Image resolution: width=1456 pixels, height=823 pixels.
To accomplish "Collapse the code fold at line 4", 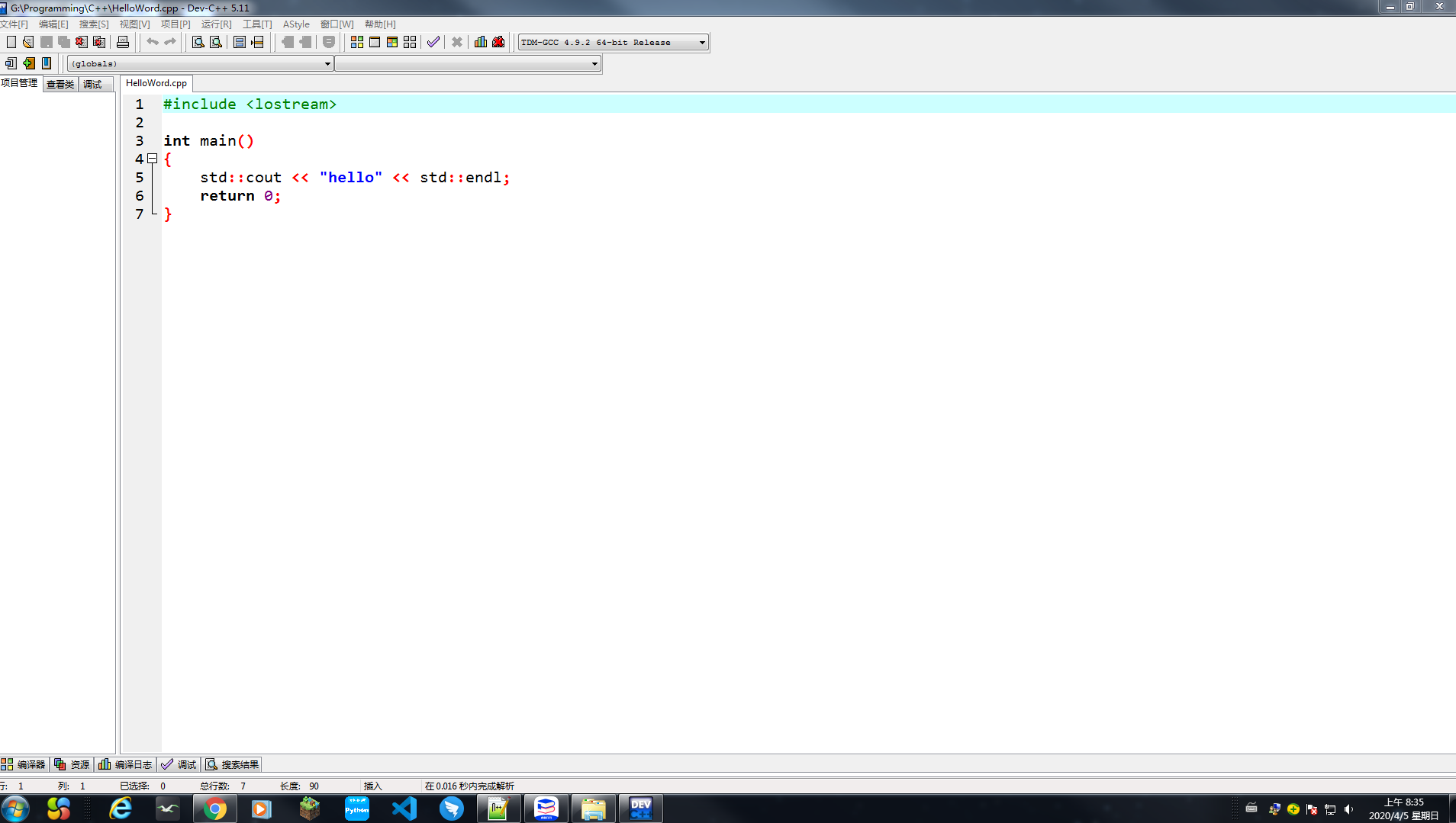I will pos(153,159).
